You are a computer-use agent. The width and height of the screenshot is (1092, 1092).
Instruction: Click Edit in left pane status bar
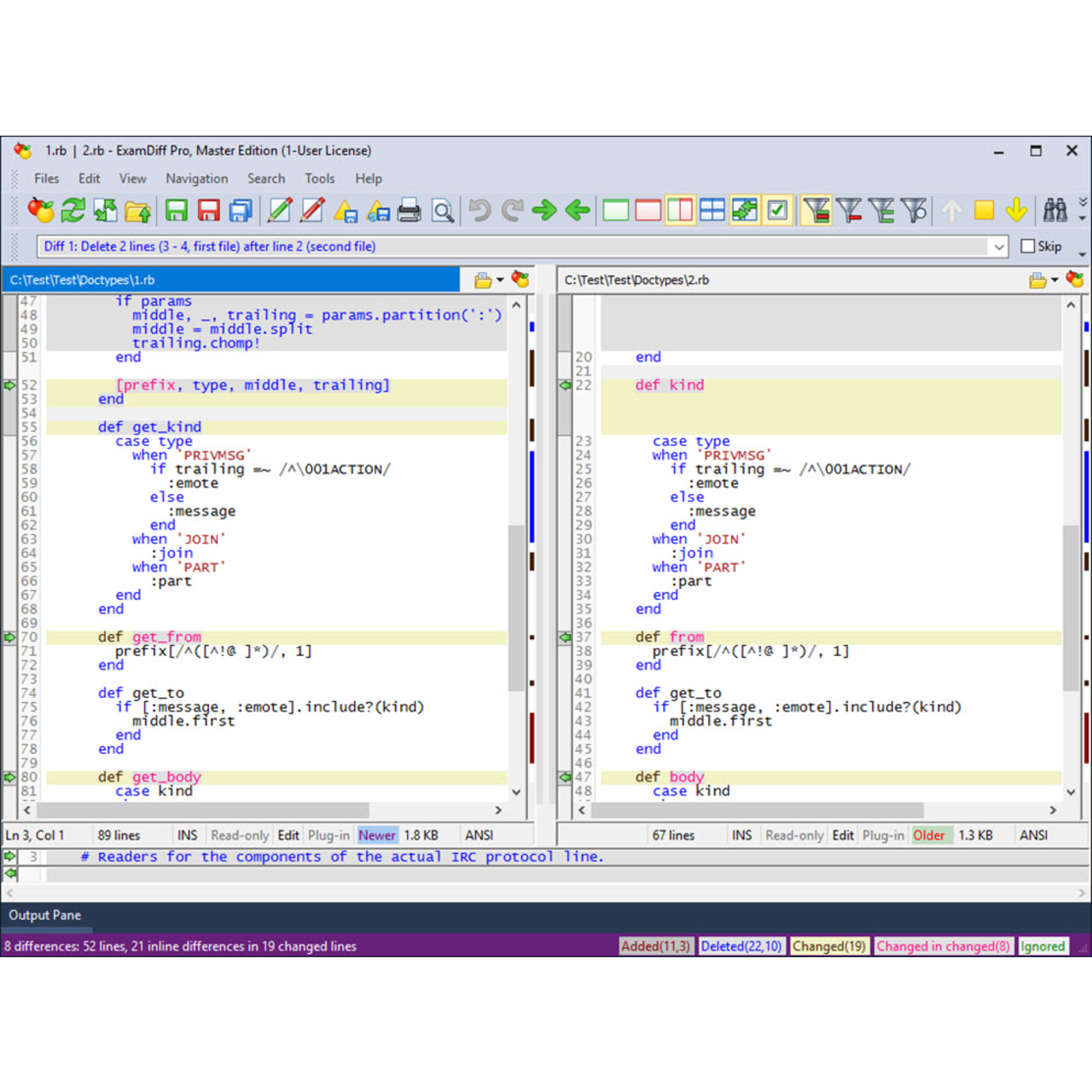288,835
